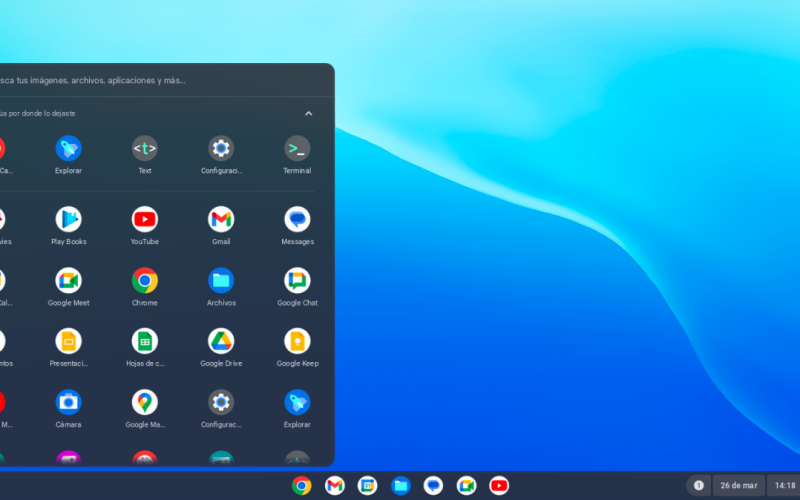Open Google Chat
800x500 pixels.
297,280
